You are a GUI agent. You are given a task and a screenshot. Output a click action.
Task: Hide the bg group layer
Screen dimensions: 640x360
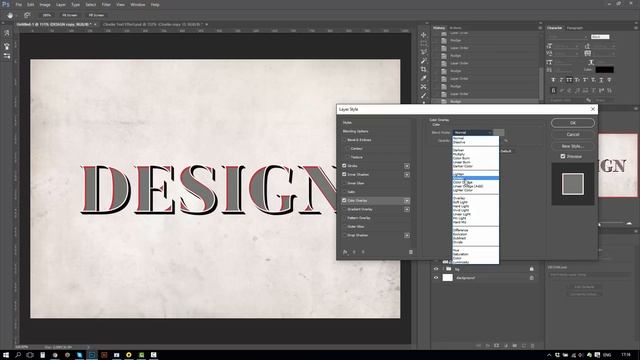pos(436,269)
